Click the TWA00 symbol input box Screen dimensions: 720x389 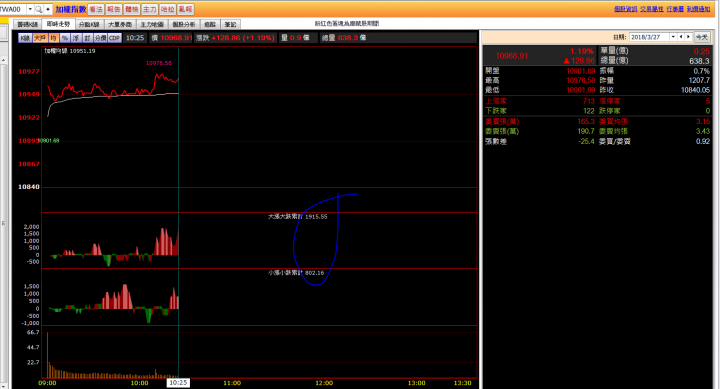tap(12, 9)
